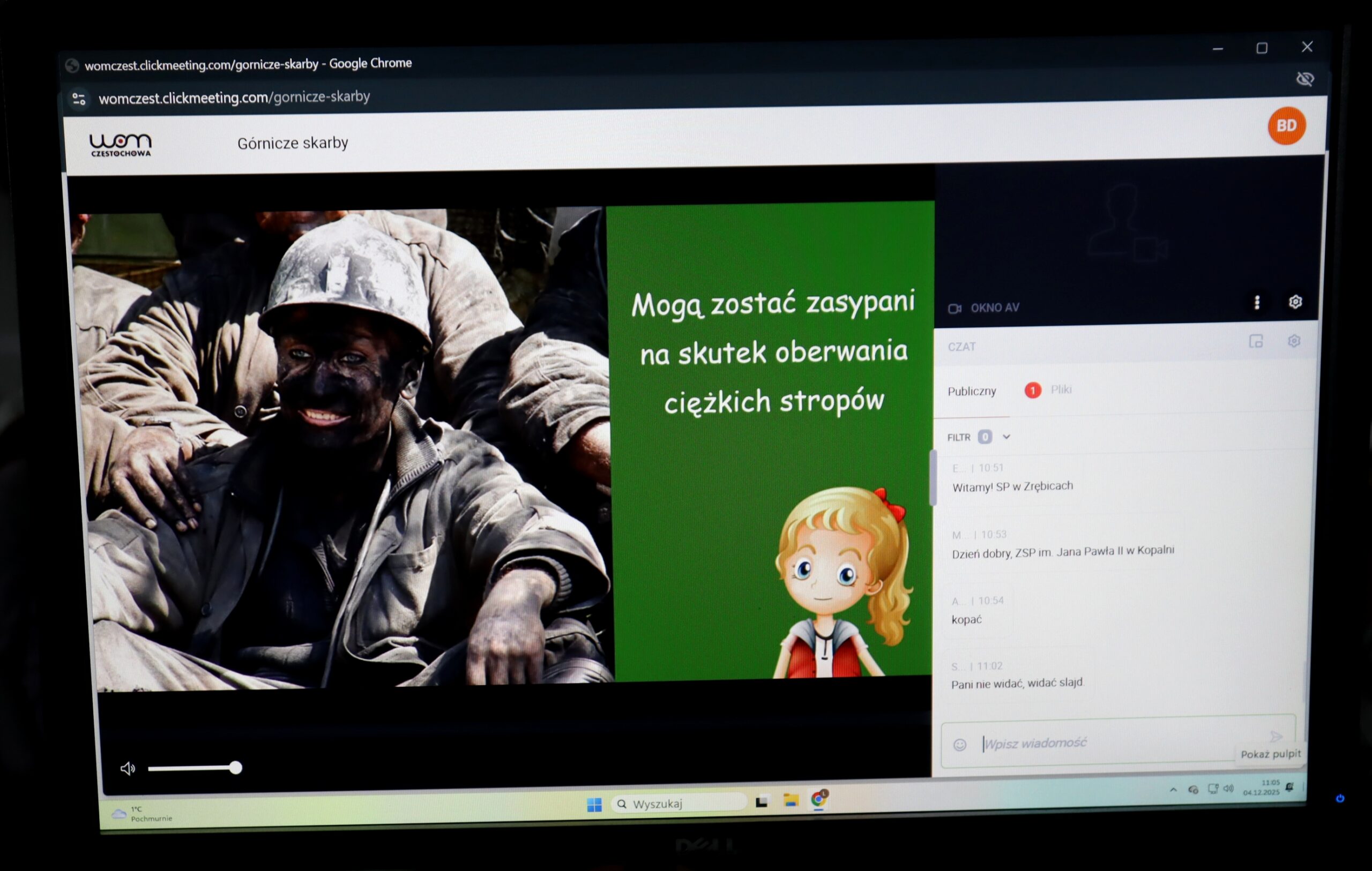1372x871 pixels.
Task: Click the WOM Częstochowa logo
Action: click(121, 145)
